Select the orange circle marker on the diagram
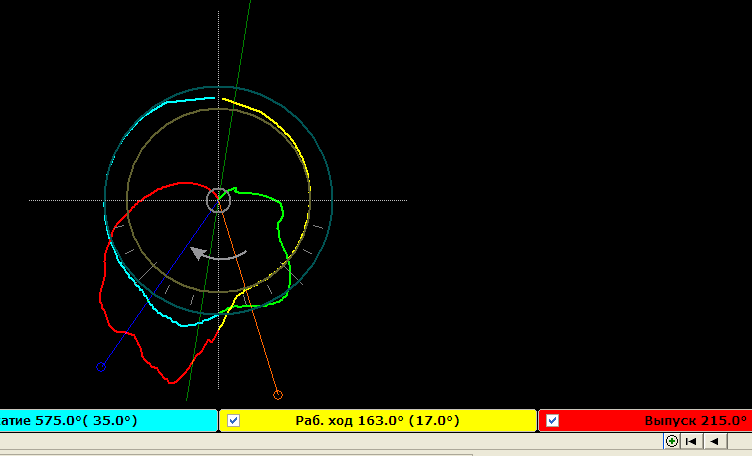Screen dimensions: 752x456 click(x=278, y=395)
